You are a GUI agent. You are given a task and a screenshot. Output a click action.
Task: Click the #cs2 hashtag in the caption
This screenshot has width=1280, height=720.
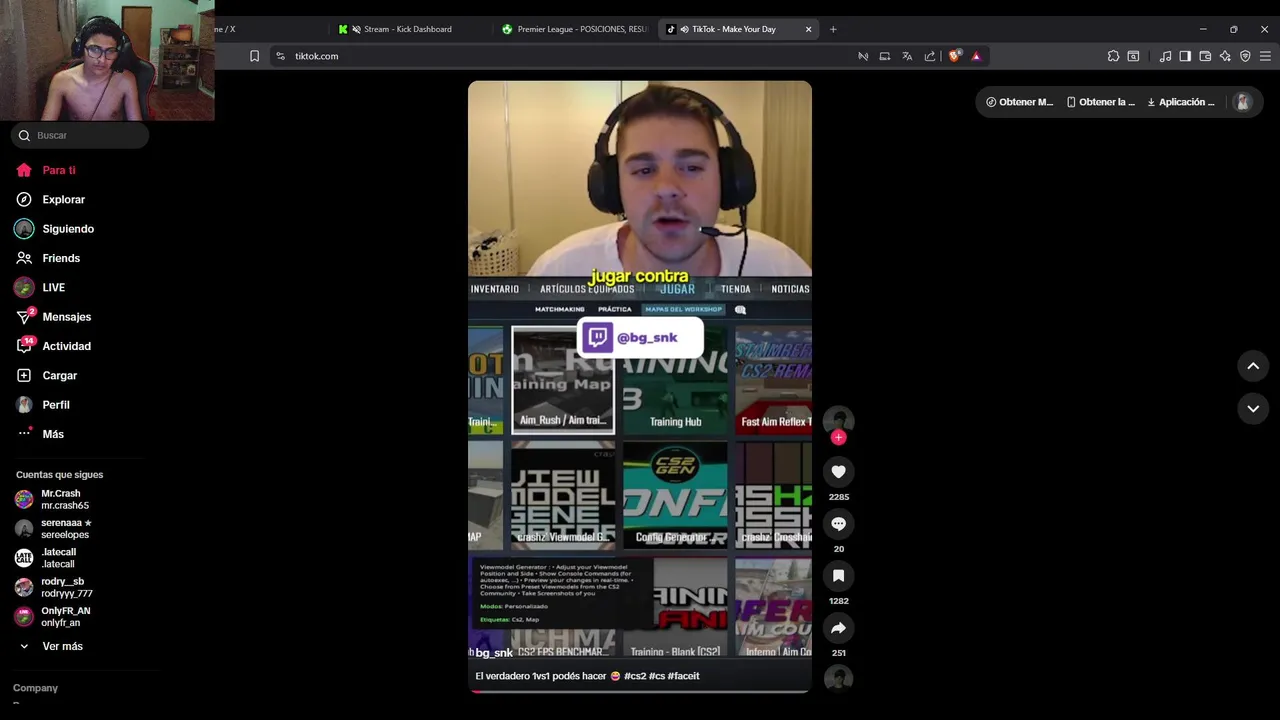635,676
